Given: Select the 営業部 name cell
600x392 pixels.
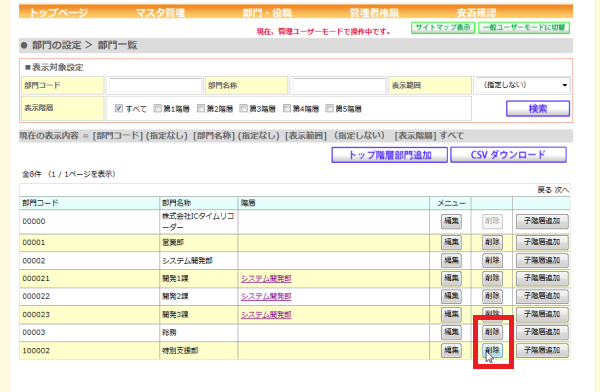Looking at the screenshot, I should (x=199, y=242).
